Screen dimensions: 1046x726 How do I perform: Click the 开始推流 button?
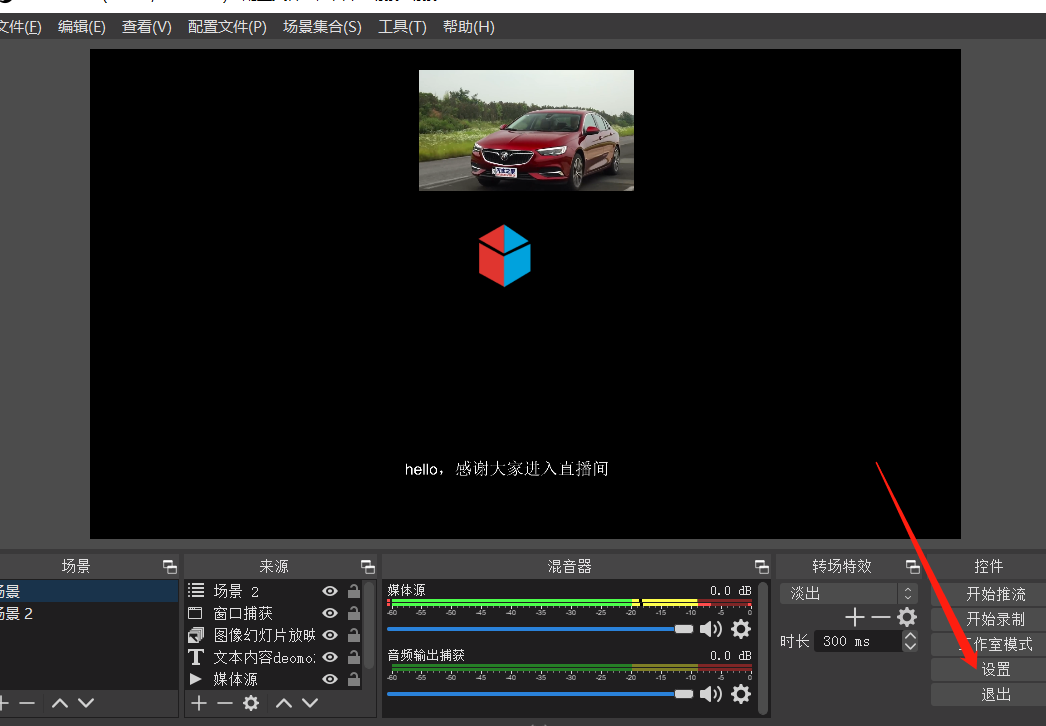tap(988, 594)
